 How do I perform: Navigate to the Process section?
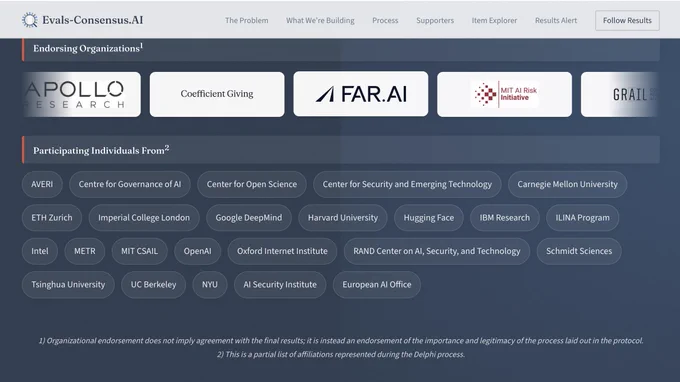tap(385, 20)
